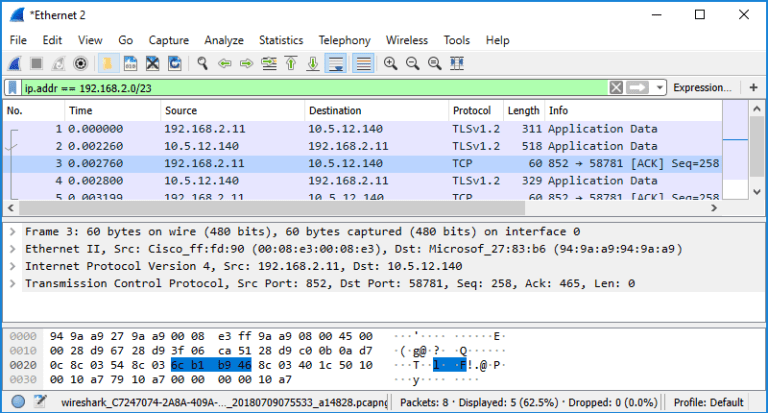Expand Transmission Control Protocol section

tap(13, 283)
